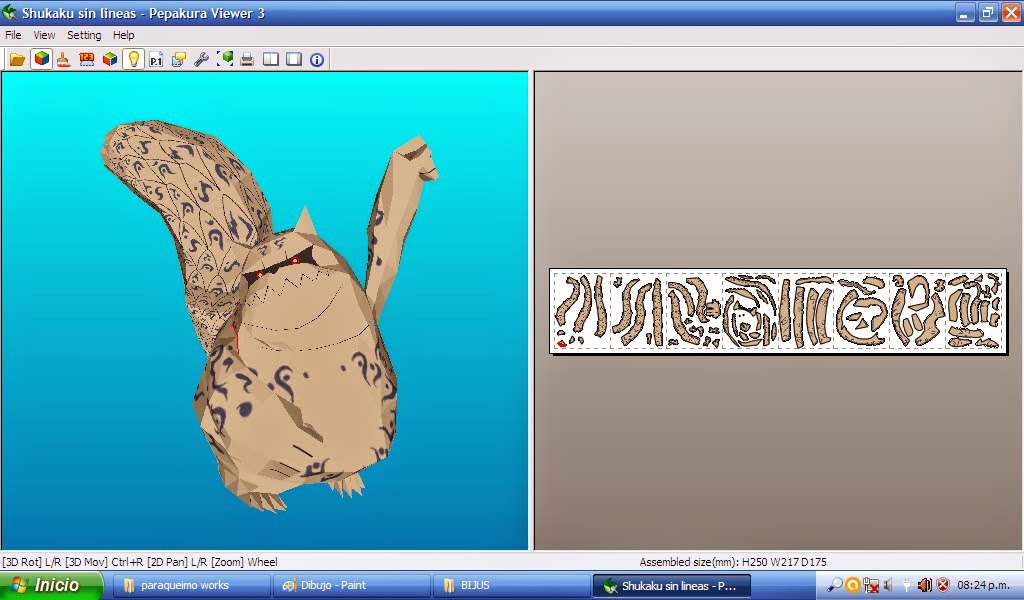Click the green cube fit-view icon
The height and width of the screenshot is (600, 1024).
pos(225,59)
